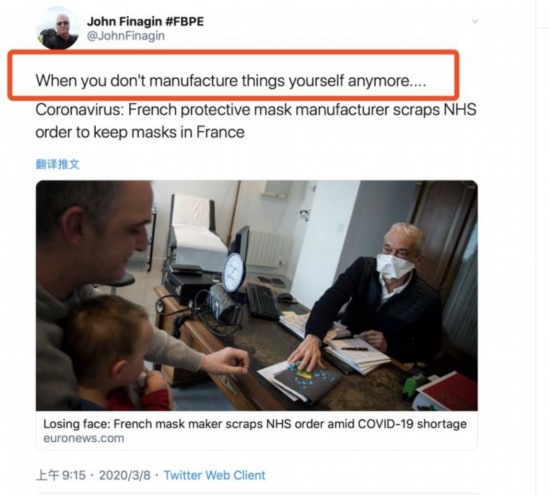
Task: Select the 'order to keep masks in France' line
Action: [x=140, y=132]
